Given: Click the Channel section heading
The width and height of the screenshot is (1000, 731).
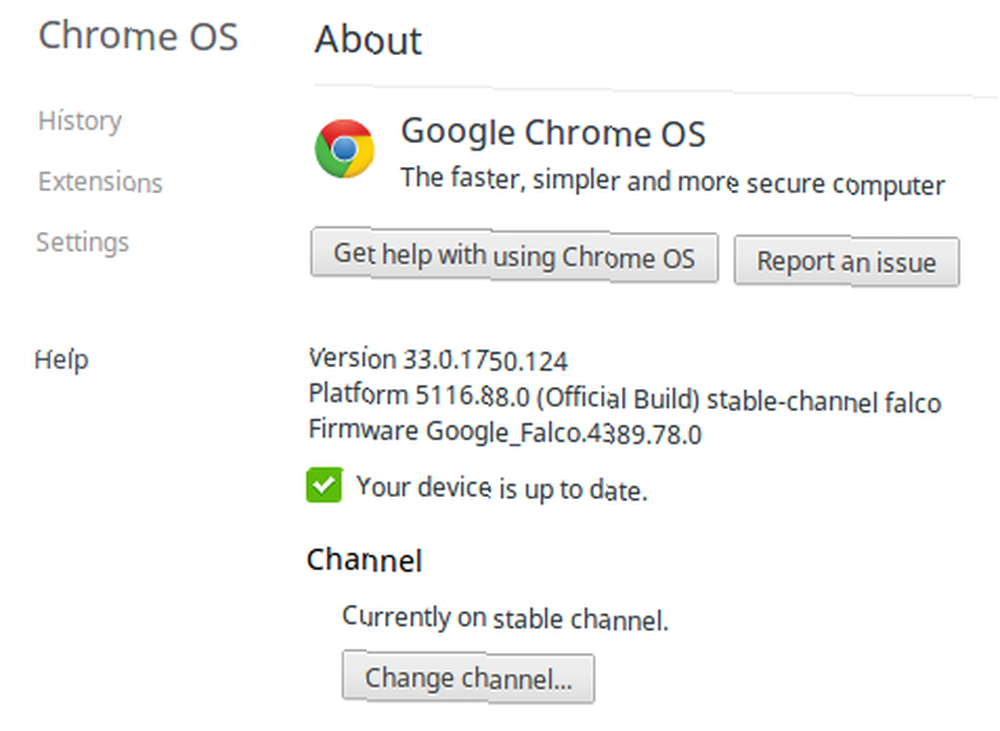Looking at the screenshot, I should pos(364,561).
